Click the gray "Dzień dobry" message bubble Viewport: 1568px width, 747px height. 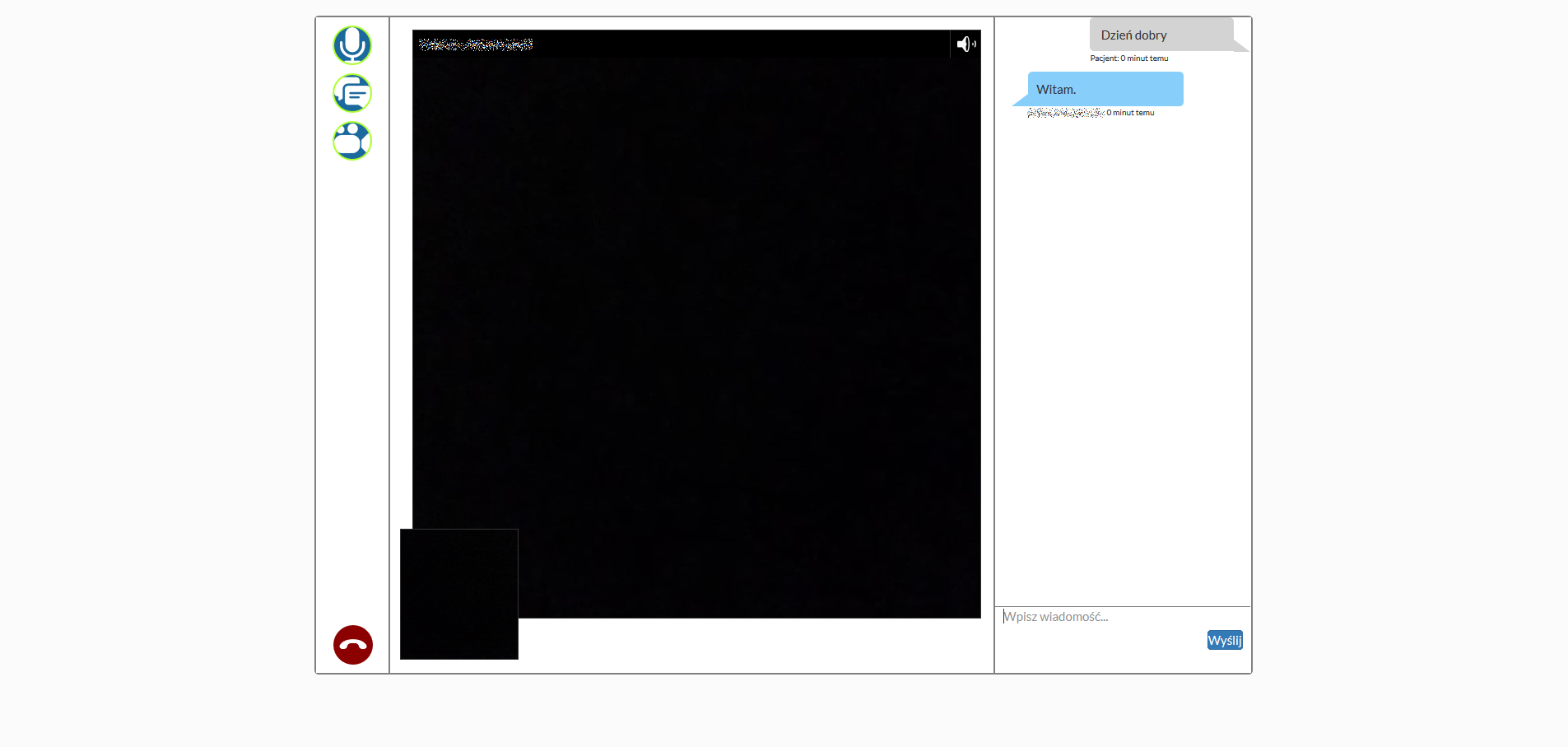1161,35
